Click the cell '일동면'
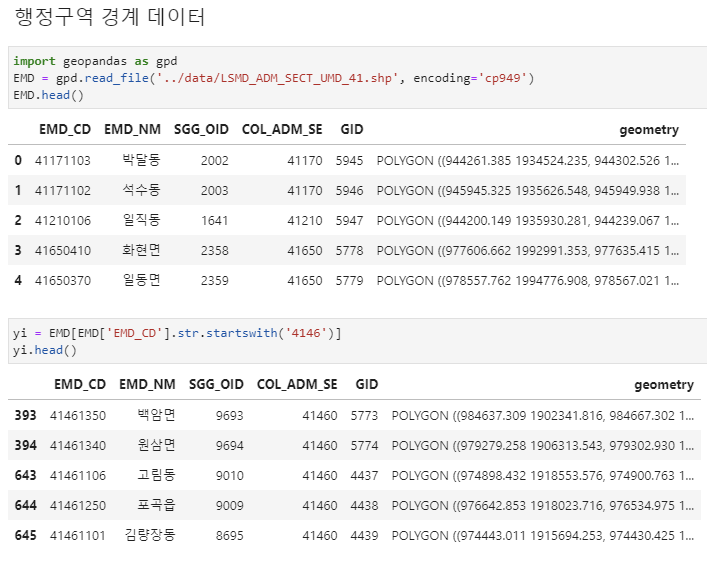Screen dimensions: 707x561 141,280
